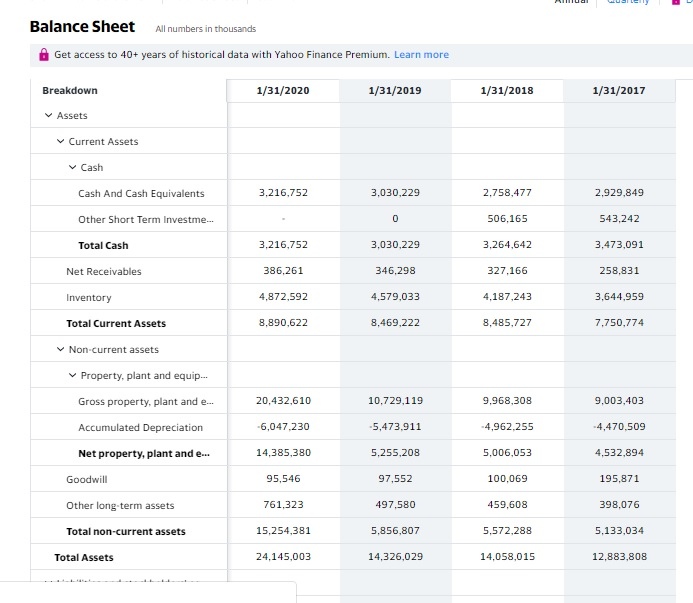
Task: Click the 4,187,243 inventory value
Action: (x=507, y=297)
